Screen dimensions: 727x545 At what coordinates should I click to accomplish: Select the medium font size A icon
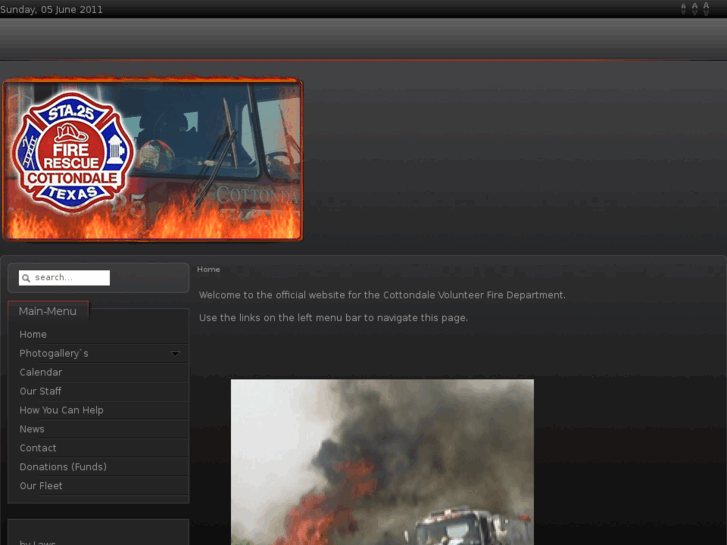coord(695,9)
